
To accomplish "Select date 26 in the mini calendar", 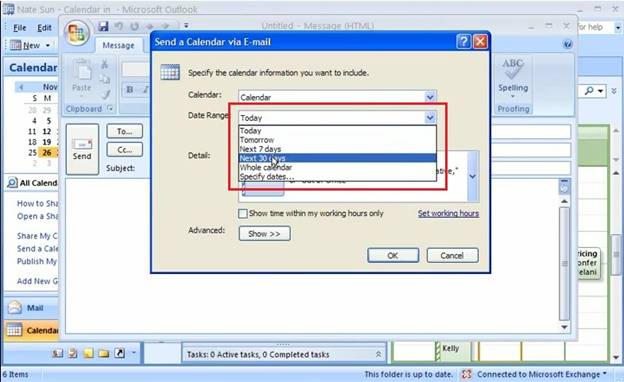I will pos(47,152).
